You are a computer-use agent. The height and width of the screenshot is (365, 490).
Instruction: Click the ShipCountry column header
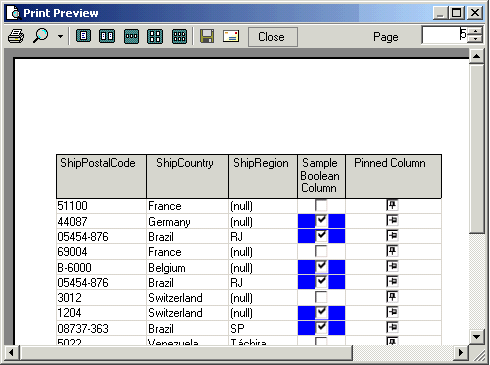click(187, 176)
